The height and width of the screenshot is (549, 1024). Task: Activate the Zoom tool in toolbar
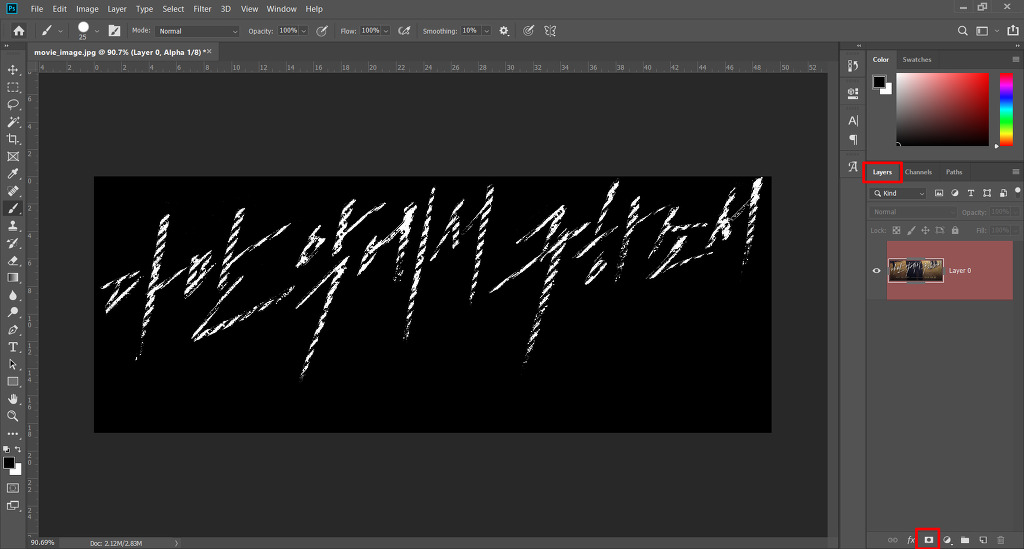(x=12, y=416)
